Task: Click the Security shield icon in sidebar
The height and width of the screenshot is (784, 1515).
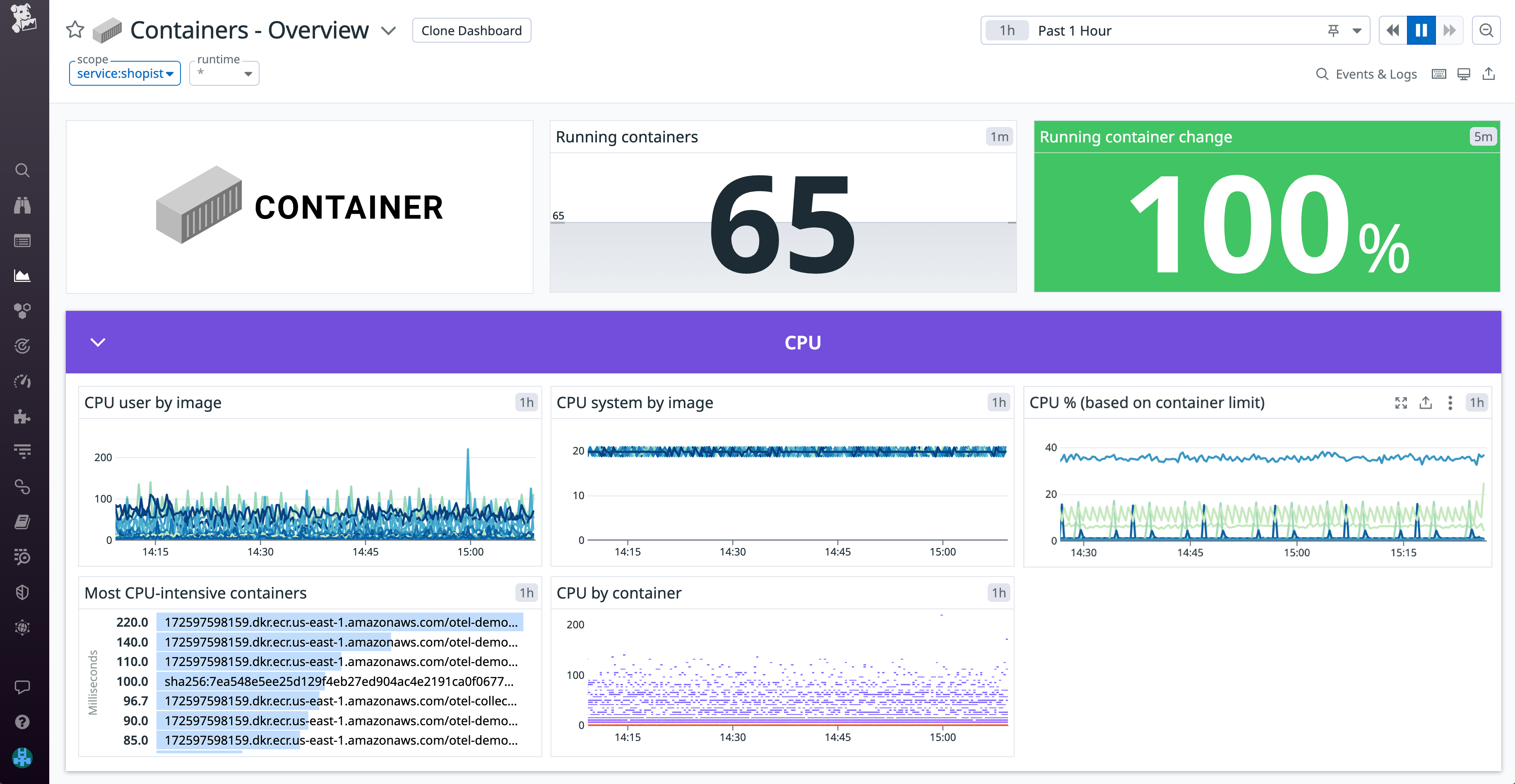Action: point(22,592)
